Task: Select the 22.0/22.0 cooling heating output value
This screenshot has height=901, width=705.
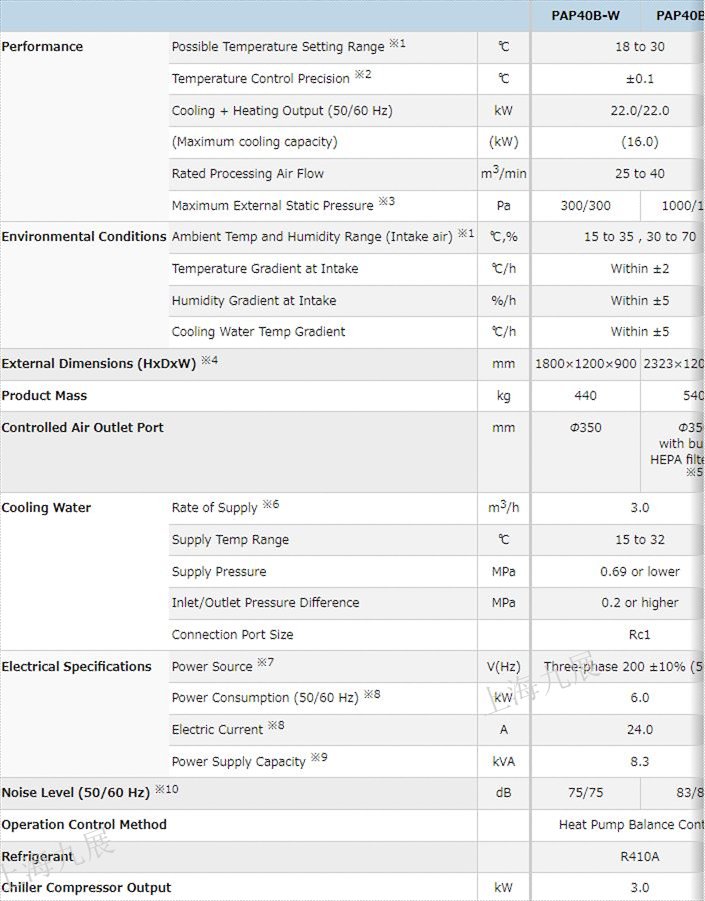Action: [x=639, y=111]
